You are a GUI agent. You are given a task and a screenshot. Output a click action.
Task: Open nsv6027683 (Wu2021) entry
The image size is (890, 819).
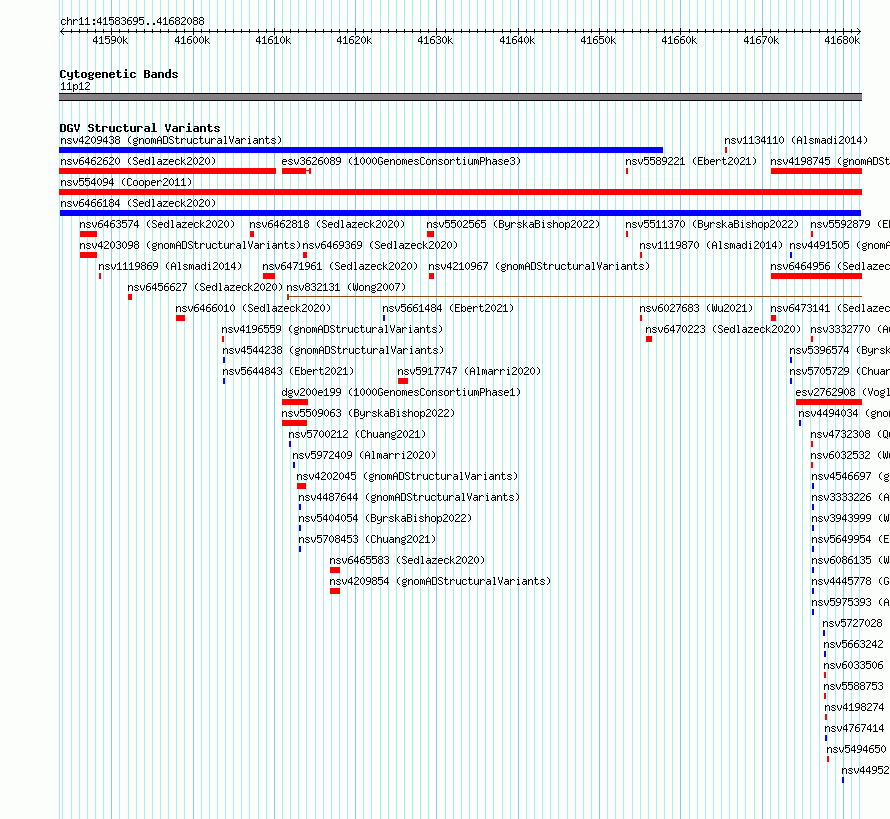696,308
